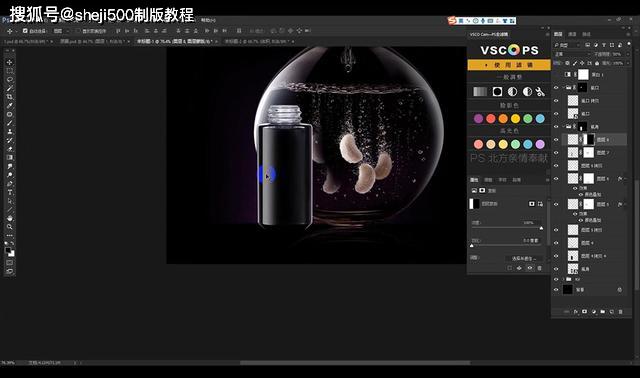Hide the bottom black background layer

click(556, 289)
